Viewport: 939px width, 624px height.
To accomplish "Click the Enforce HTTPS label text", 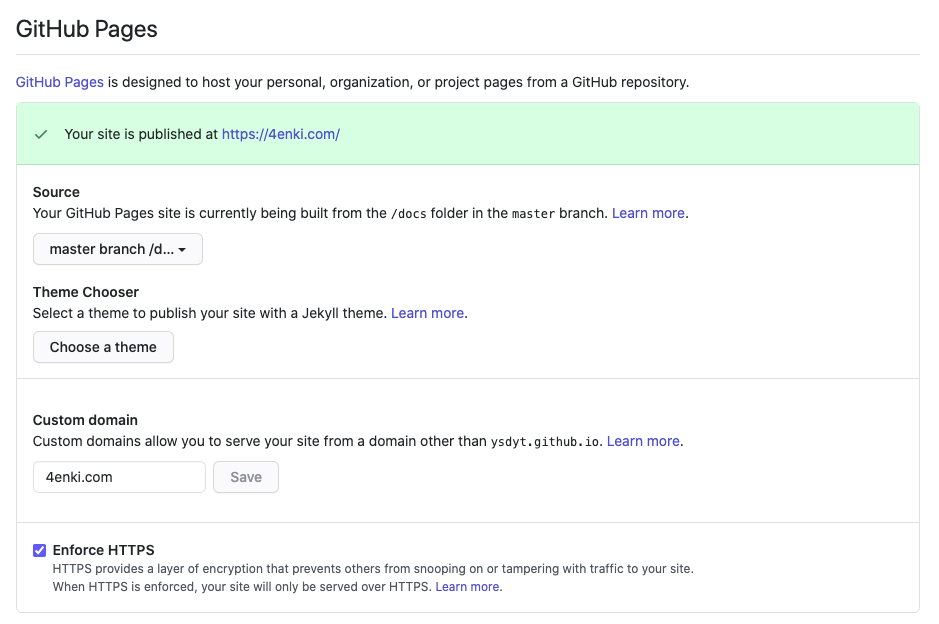I will pos(103,550).
